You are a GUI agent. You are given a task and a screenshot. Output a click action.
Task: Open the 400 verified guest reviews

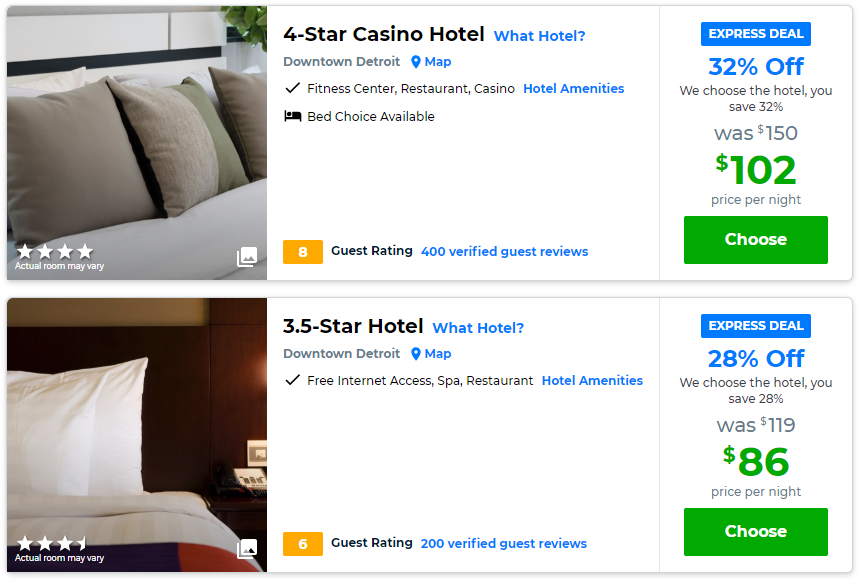point(504,251)
